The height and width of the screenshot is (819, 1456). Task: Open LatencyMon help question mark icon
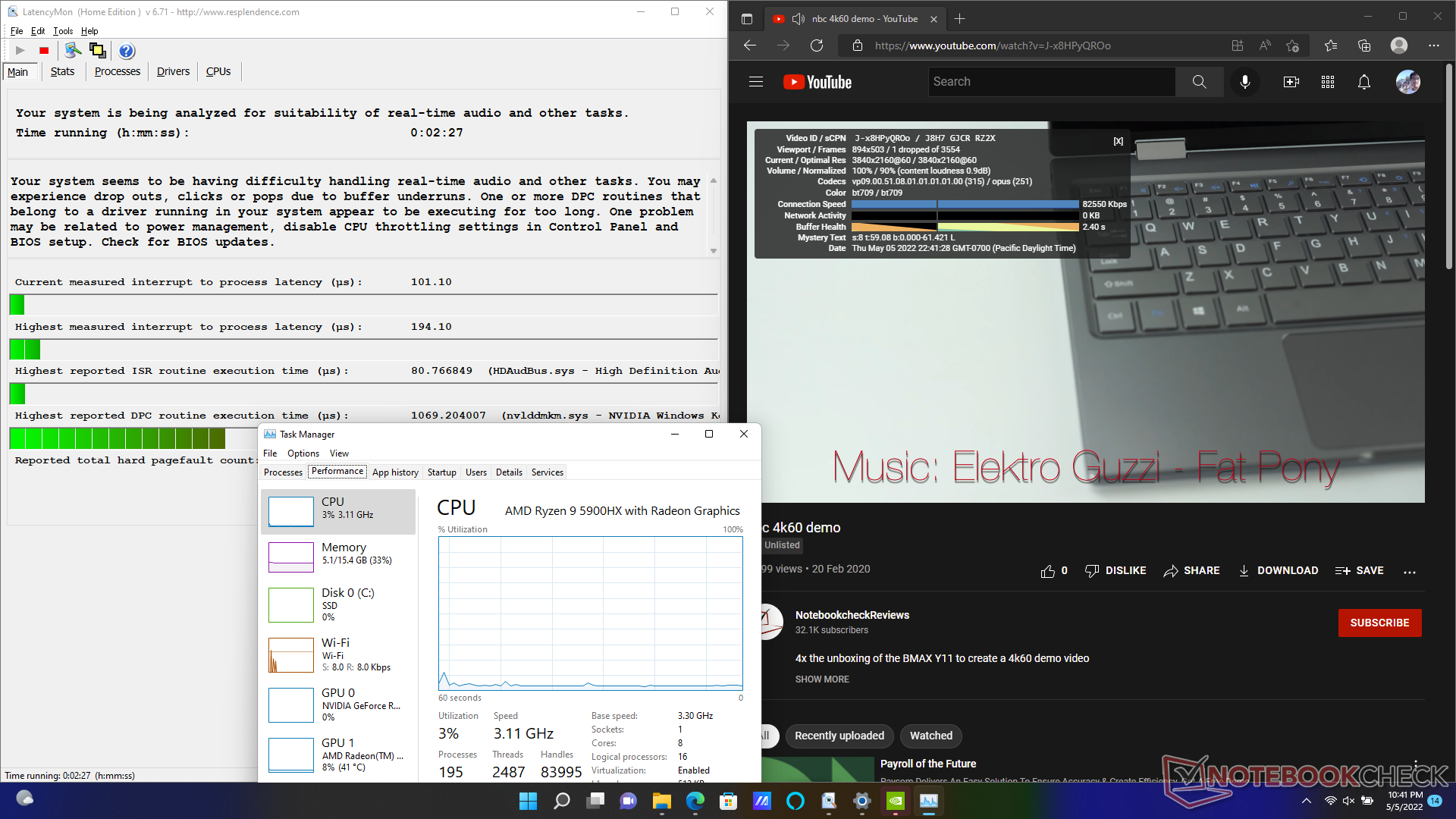[127, 51]
